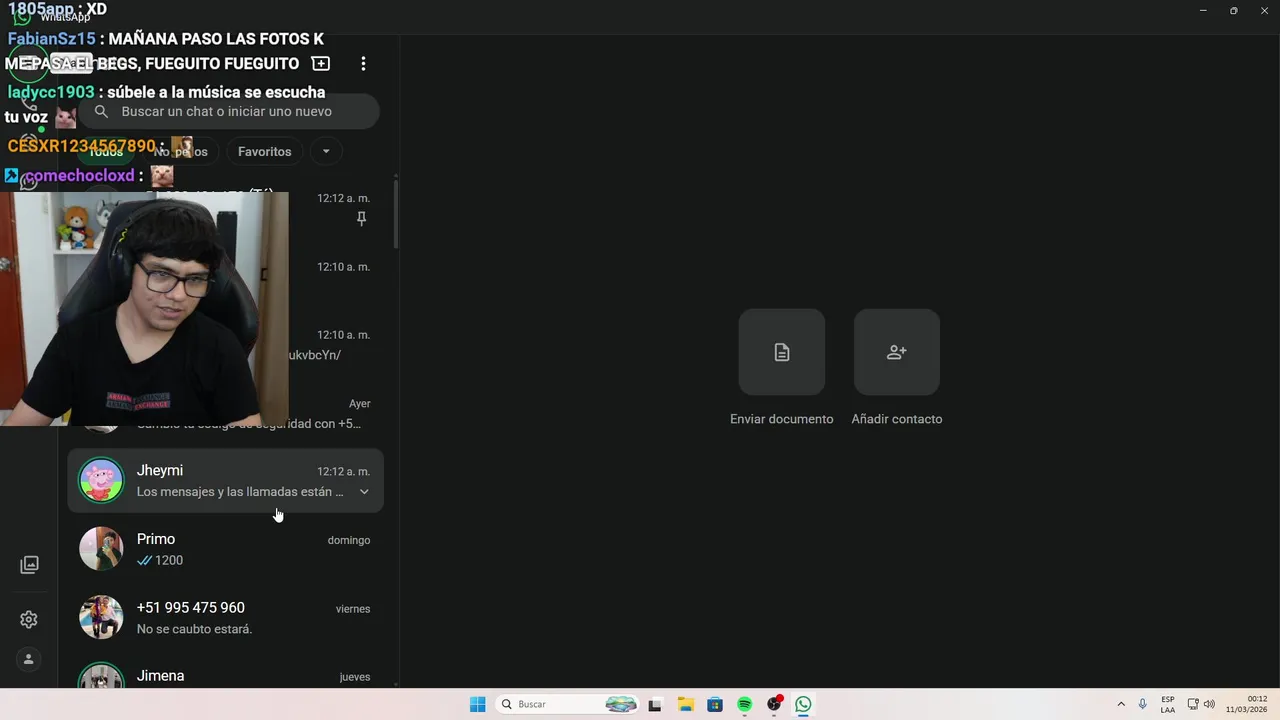Click the microphone icon in the system tray
Screen dimensions: 1280x720
point(1143,704)
